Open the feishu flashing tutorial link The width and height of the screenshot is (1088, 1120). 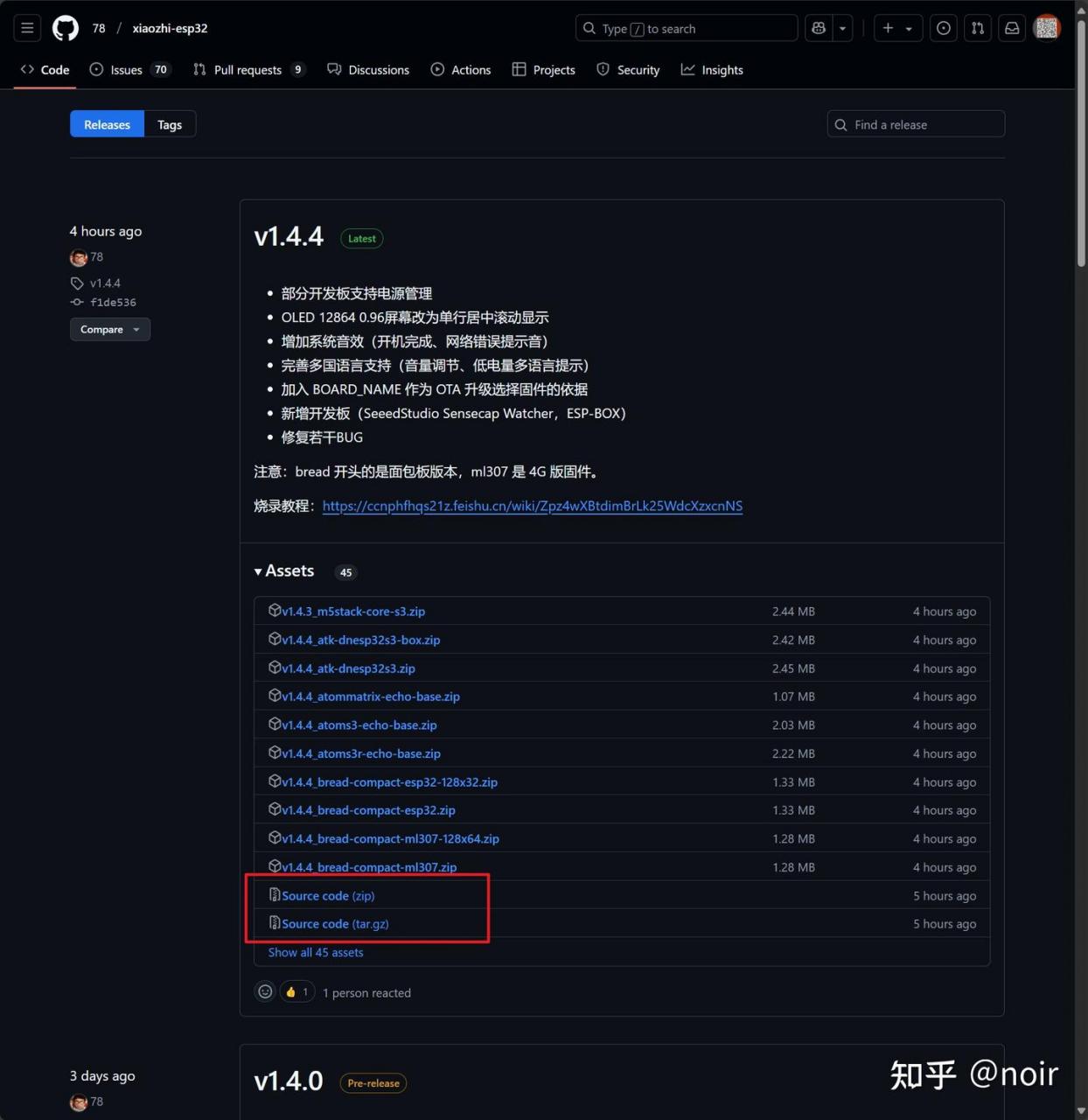(532, 506)
